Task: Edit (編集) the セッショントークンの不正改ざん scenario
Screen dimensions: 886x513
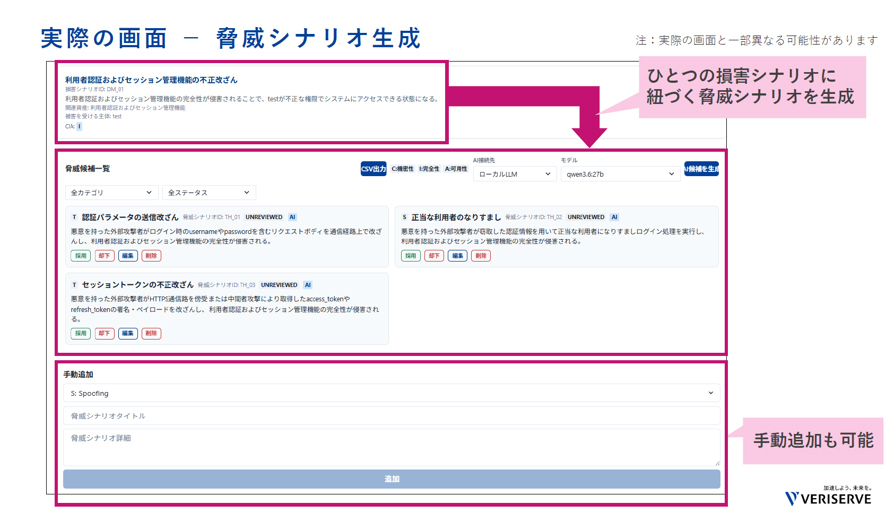Action: coord(128,333)
